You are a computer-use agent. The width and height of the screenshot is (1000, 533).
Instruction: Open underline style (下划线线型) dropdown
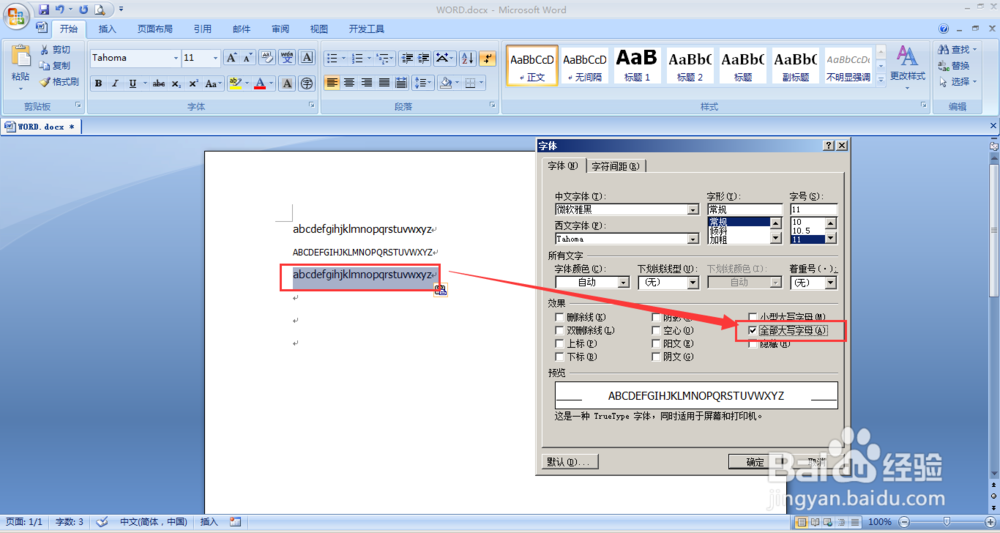click(693, 282)
